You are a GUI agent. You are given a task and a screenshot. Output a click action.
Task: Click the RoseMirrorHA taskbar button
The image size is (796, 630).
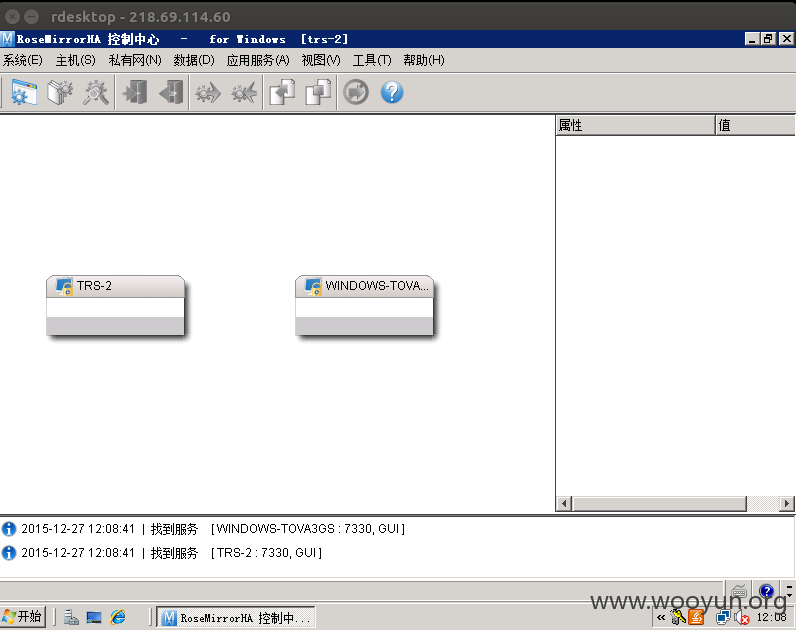pos(236,617)
